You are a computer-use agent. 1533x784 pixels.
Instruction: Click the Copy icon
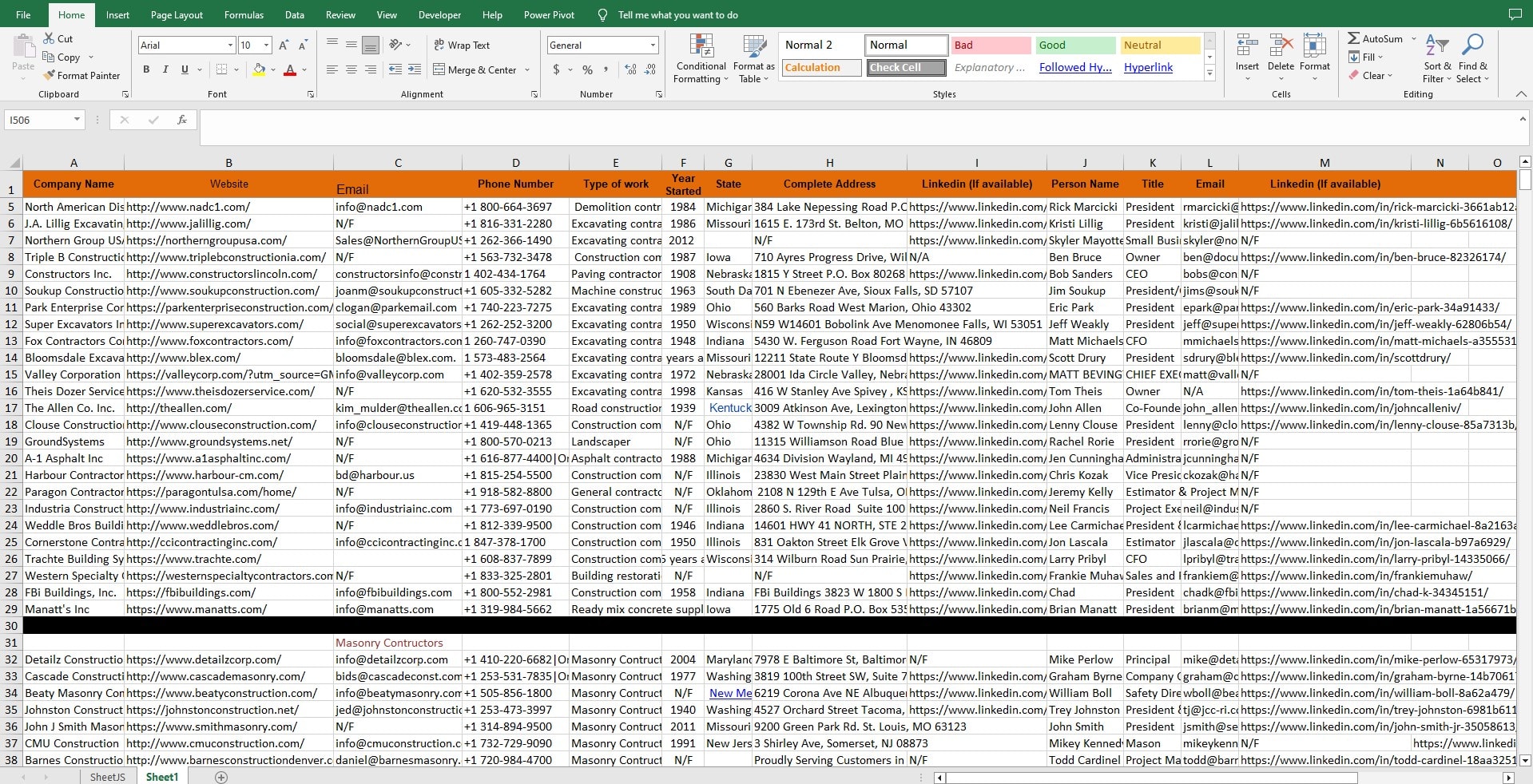coord(49,57)
